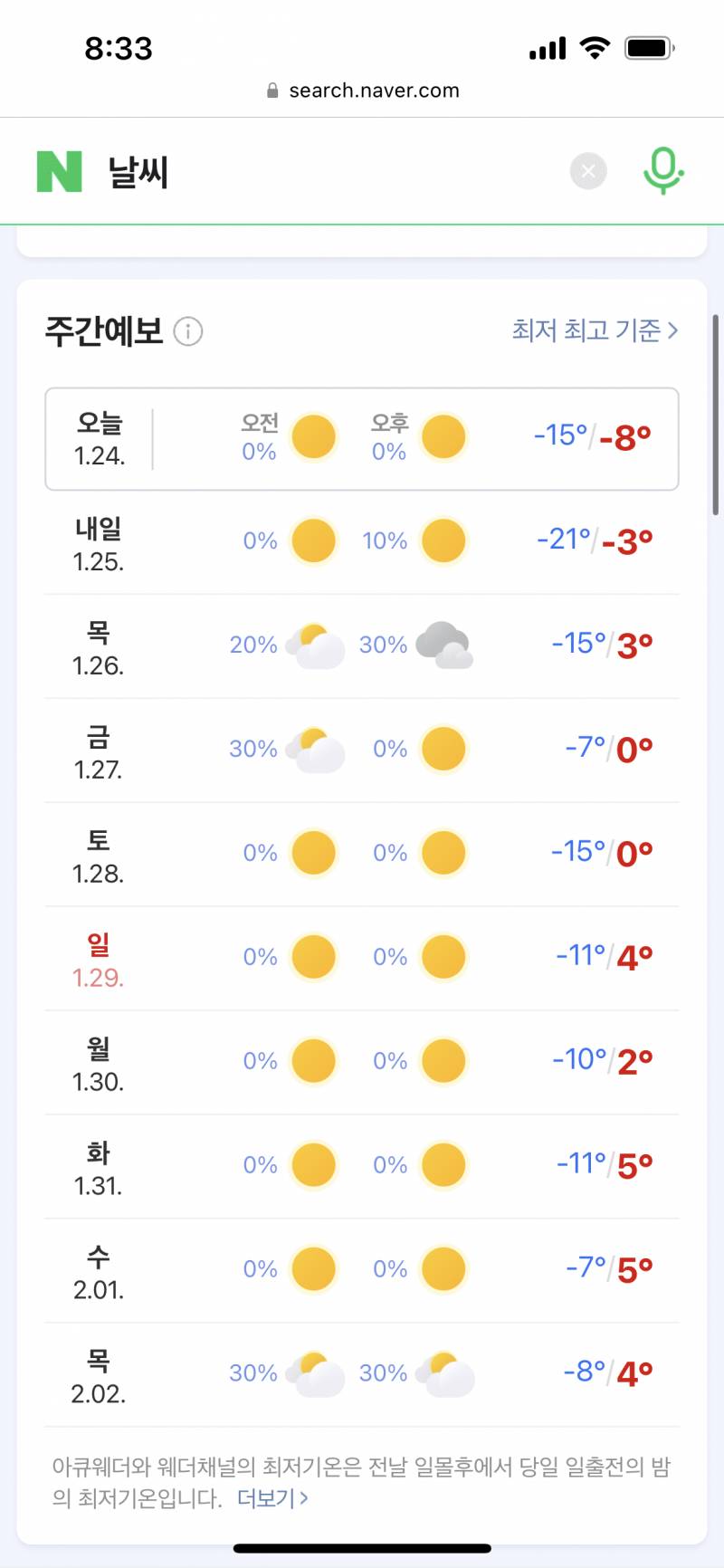
Task: Select the 오늘 1.24 forecast row
Action: [362, 439]
